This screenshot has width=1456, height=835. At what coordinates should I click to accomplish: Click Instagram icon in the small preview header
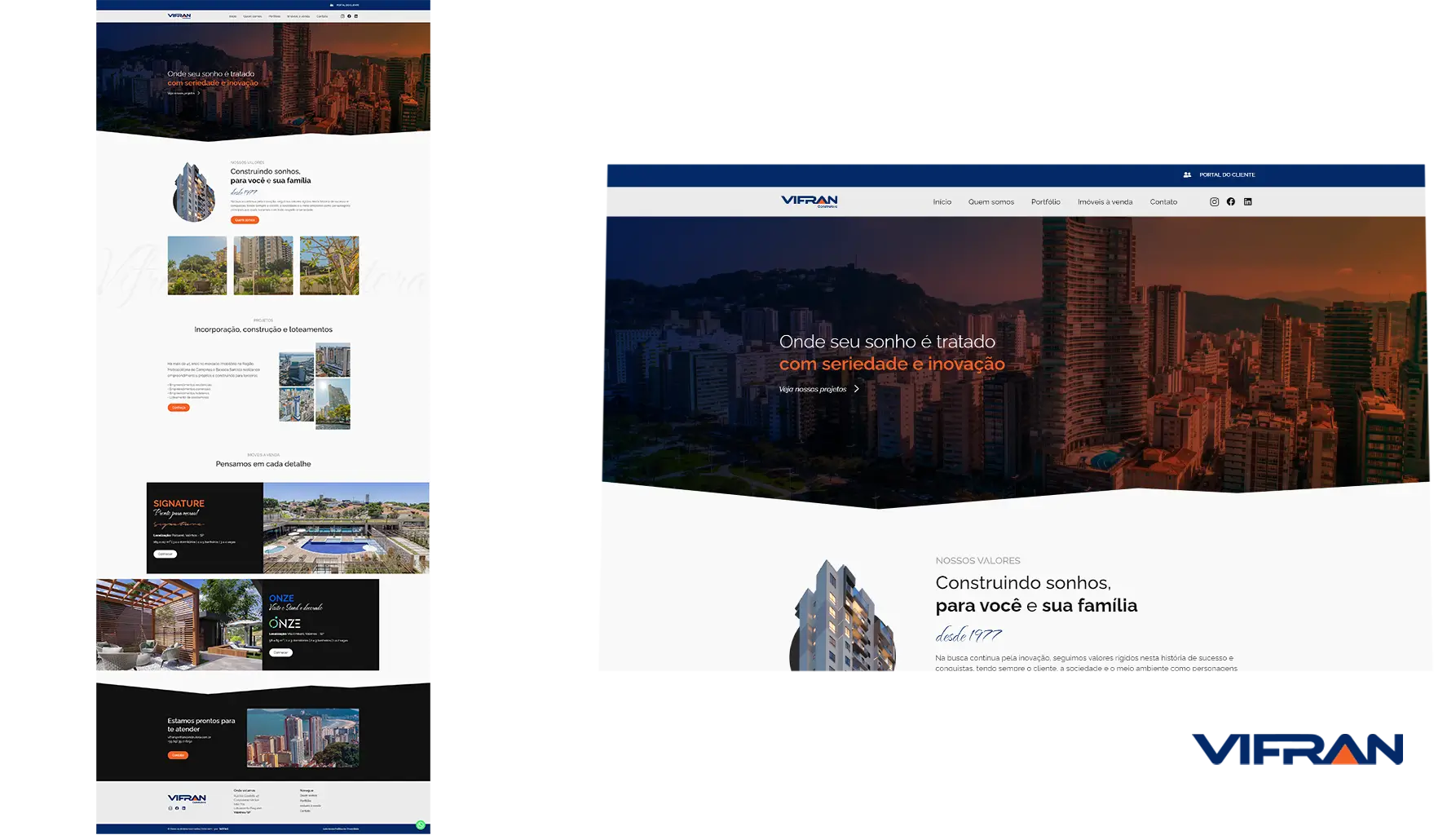(x=342, y=16)
